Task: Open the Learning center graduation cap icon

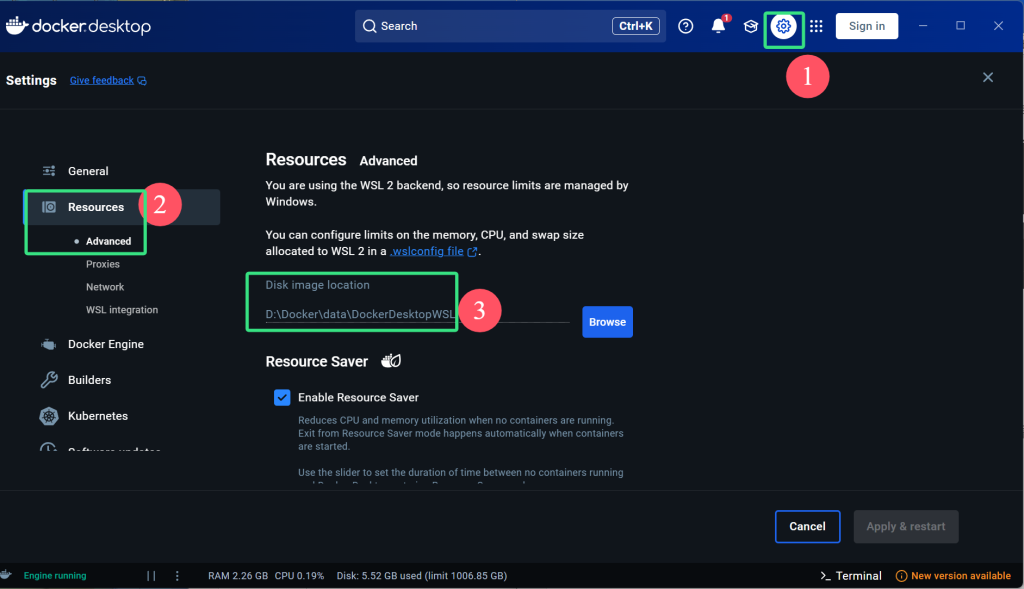Action: click(x=750, y=26)
